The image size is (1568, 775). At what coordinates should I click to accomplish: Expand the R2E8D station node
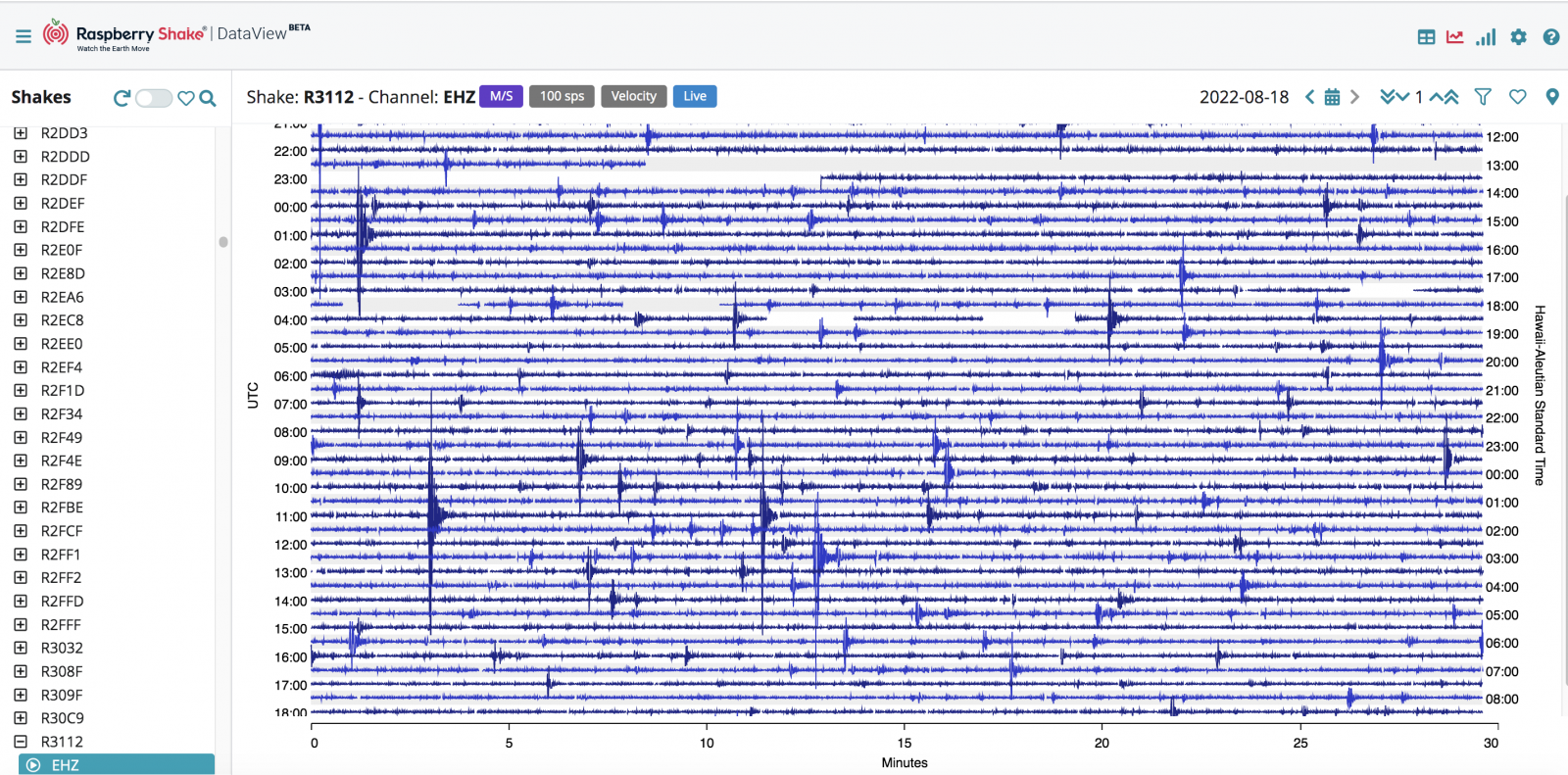[21, 273]
